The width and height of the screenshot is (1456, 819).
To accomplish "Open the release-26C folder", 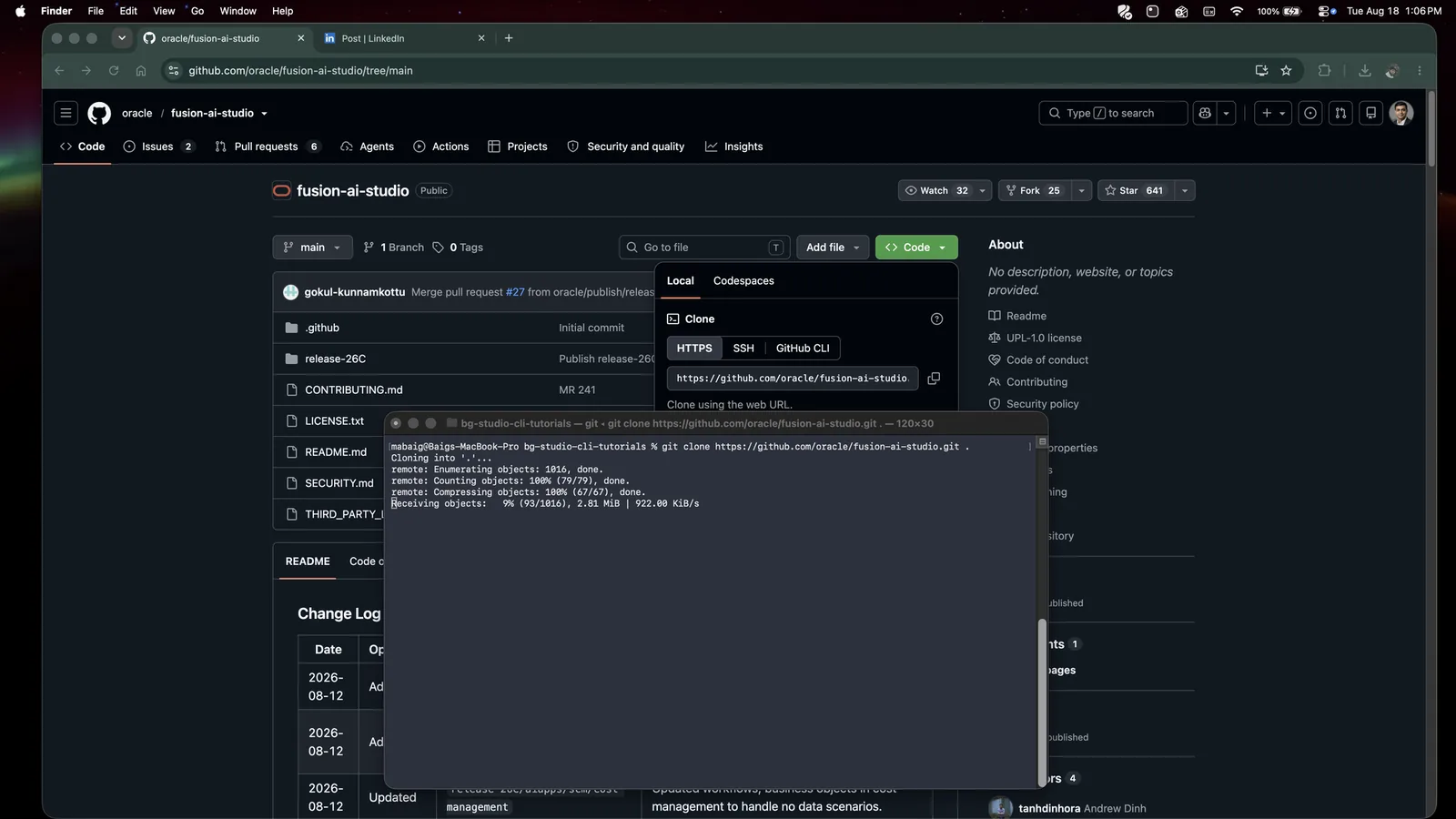I will 335,359.
